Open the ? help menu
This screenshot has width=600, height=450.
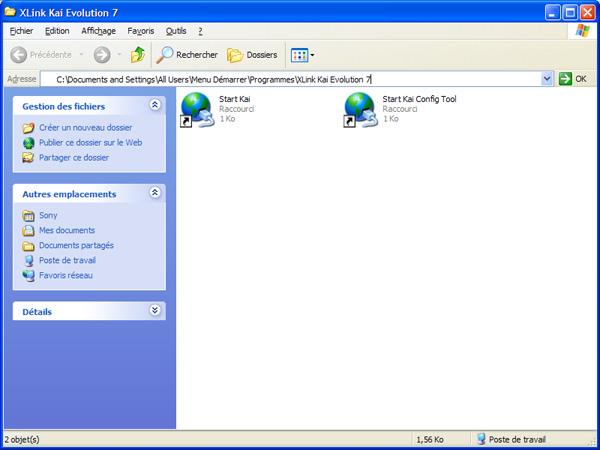[x=200, y=31]
